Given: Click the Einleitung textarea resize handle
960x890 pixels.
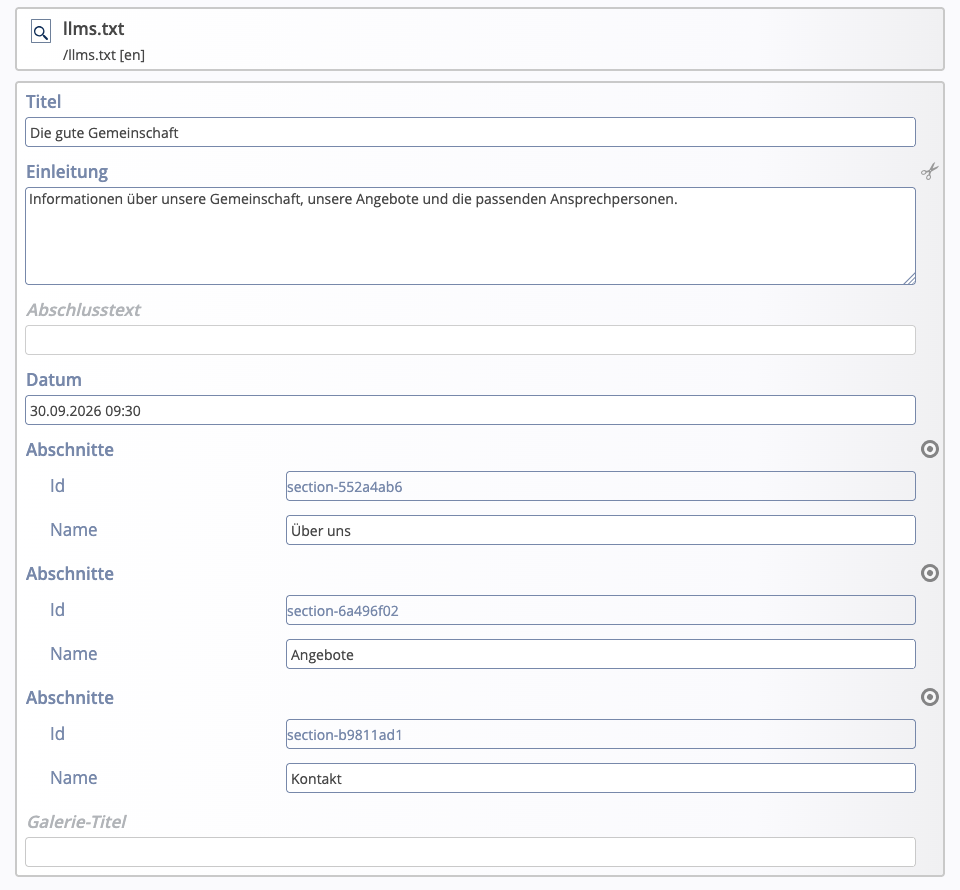Looking at the screenshot, I should (x=910, y=279).
